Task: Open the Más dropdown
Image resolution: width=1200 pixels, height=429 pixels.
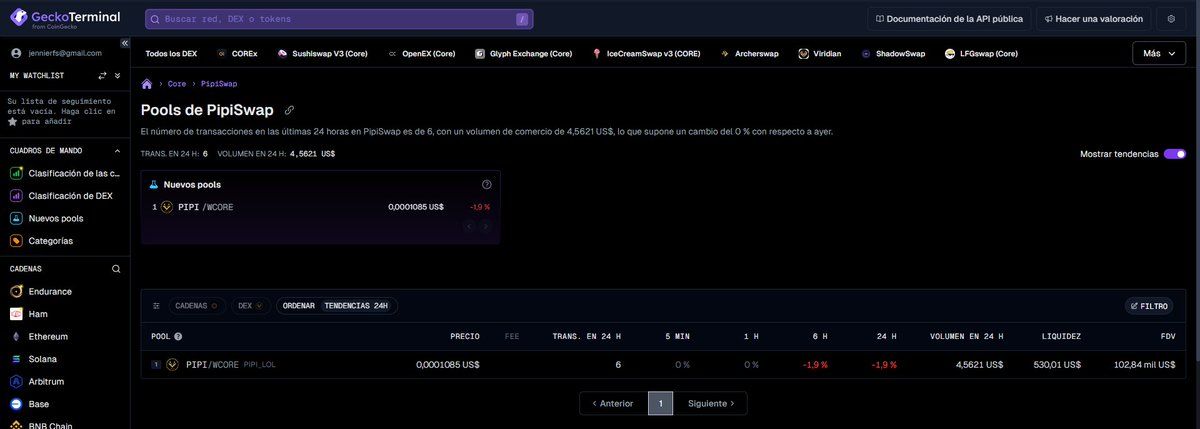Action: pyautogui.click(x=1159, y=53)
